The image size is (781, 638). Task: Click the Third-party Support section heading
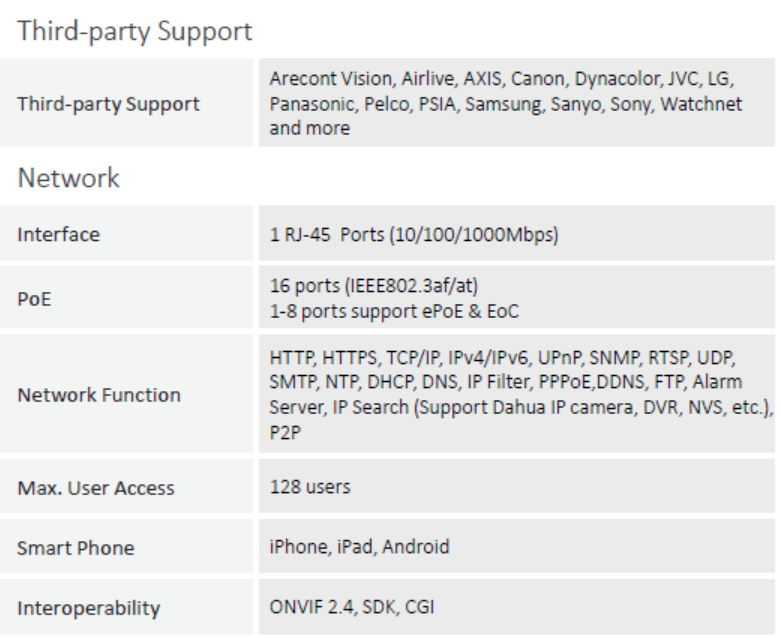pyautogui.click(x=135, y=31)
